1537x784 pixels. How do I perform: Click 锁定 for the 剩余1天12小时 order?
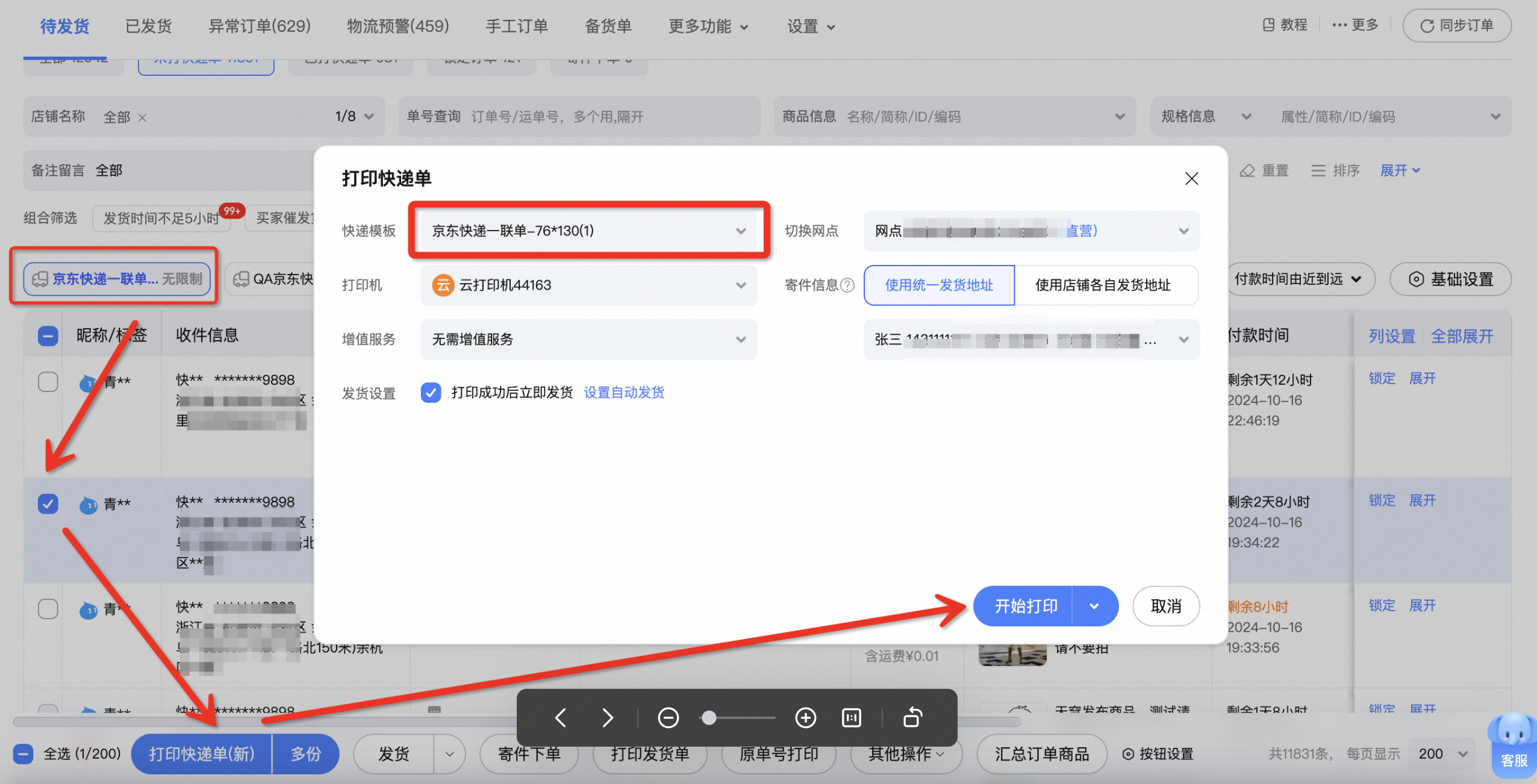point(1382,378)
